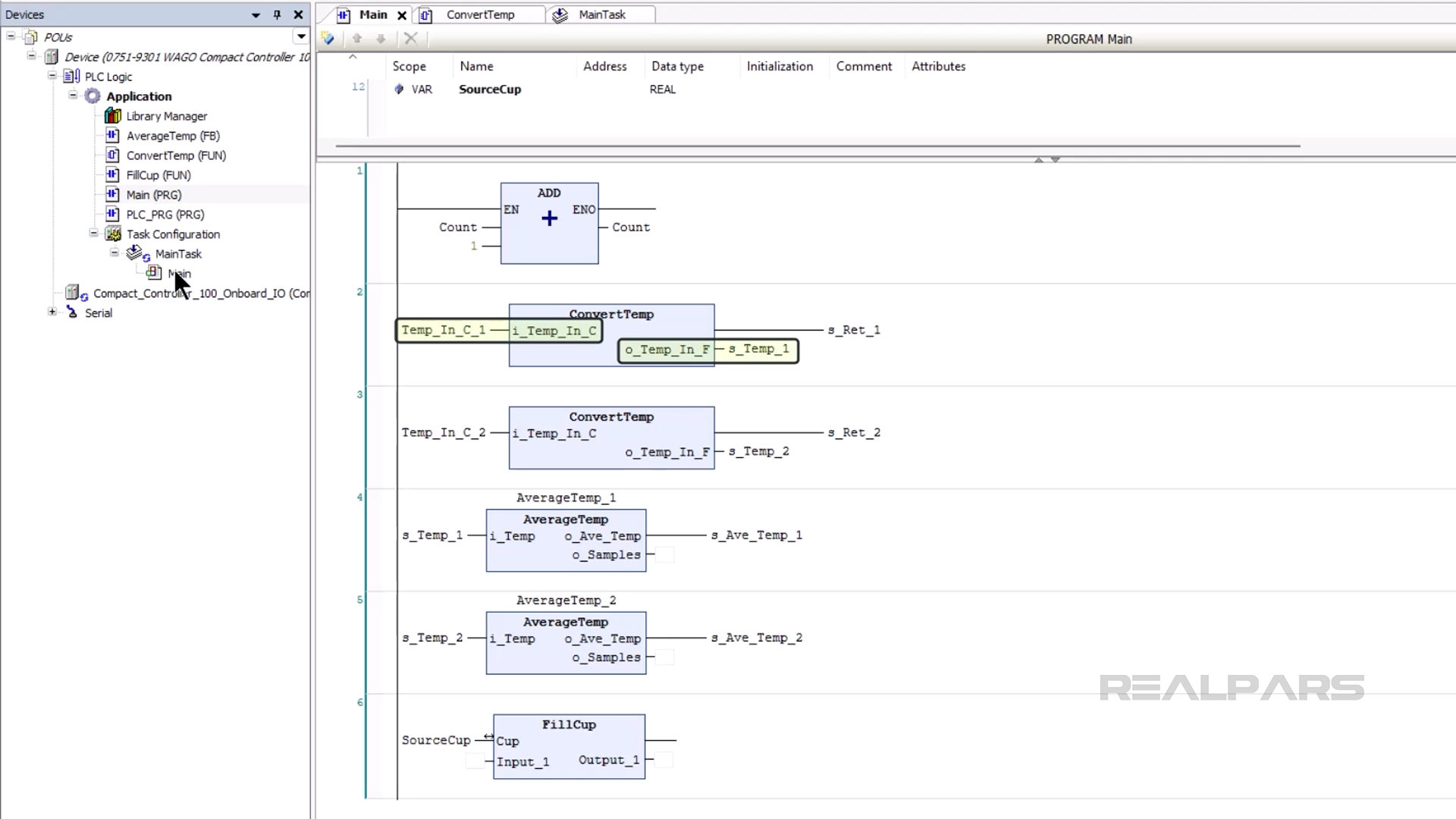This screenshot has height=819, width=1456.
Task: Click the Name column header
Action: [x=476, y=67]
